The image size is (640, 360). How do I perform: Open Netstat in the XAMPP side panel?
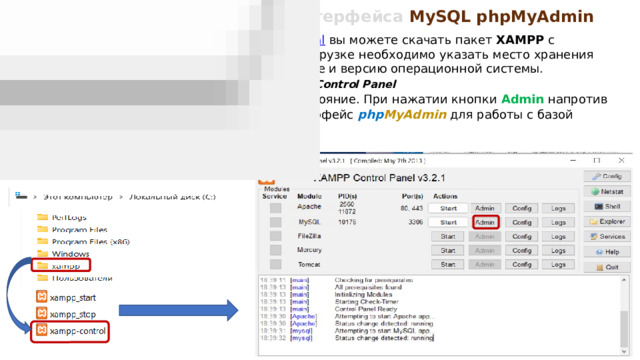pyautogui.click(x=607, y=191)
